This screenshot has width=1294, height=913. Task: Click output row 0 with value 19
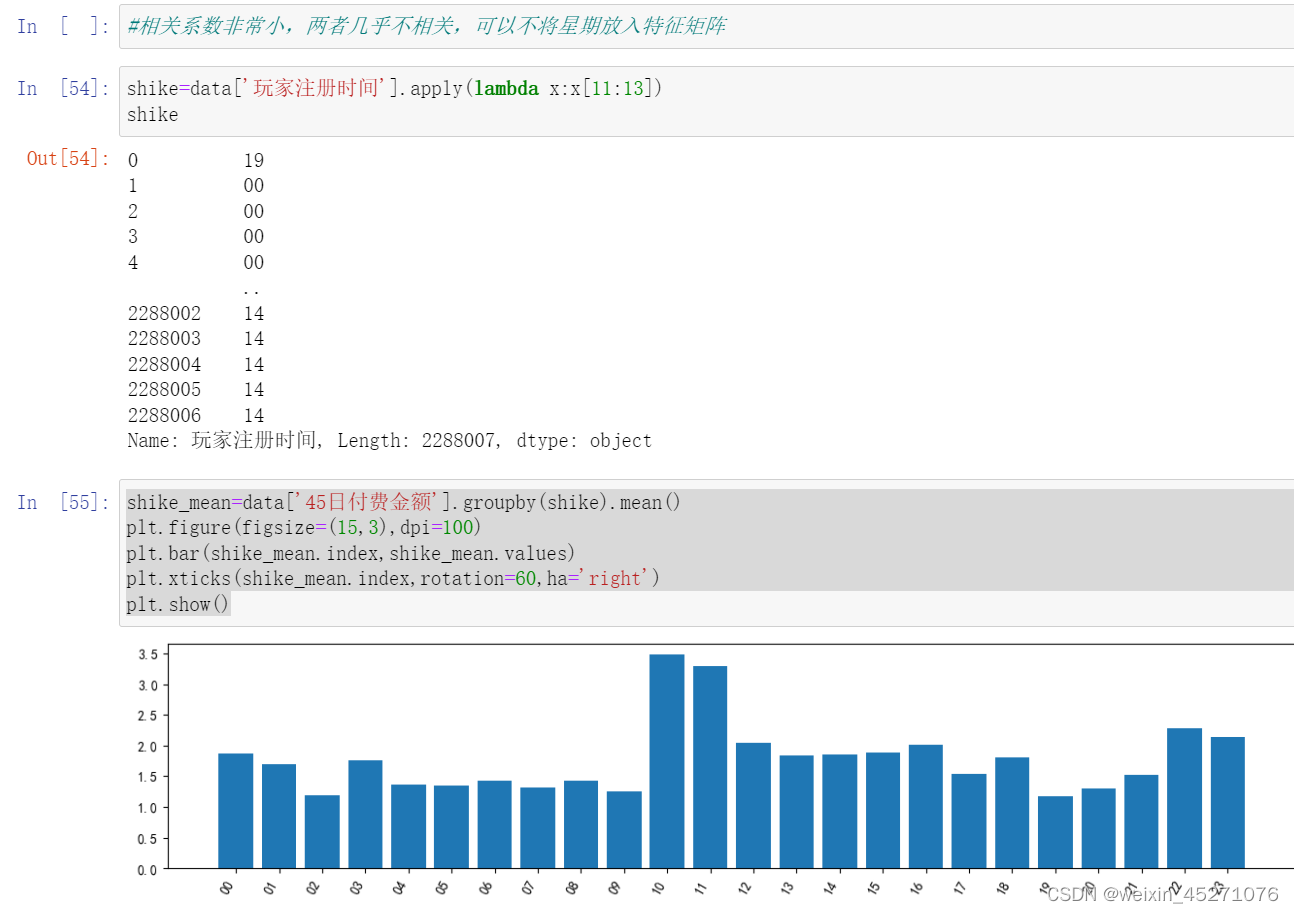[x=196, y=160]
